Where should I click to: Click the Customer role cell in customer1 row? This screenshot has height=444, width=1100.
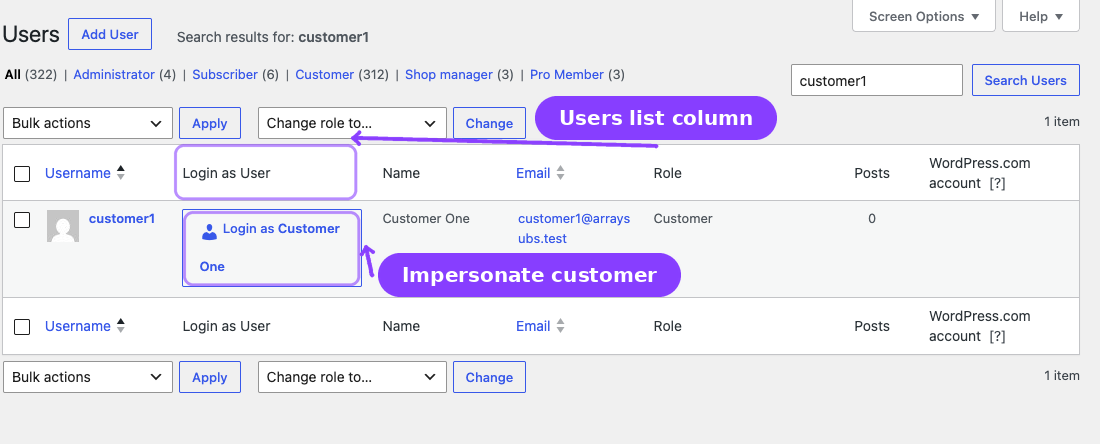683,218
